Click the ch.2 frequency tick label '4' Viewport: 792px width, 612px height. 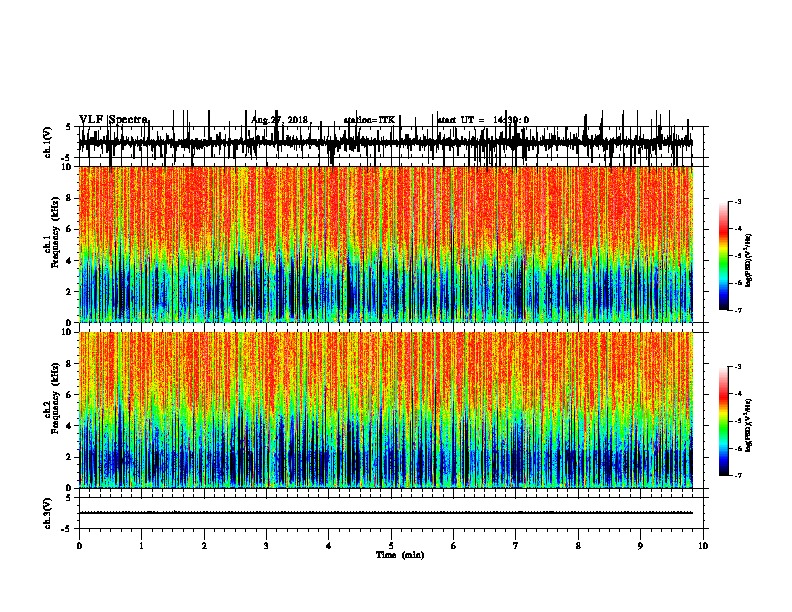coord(69,426)
